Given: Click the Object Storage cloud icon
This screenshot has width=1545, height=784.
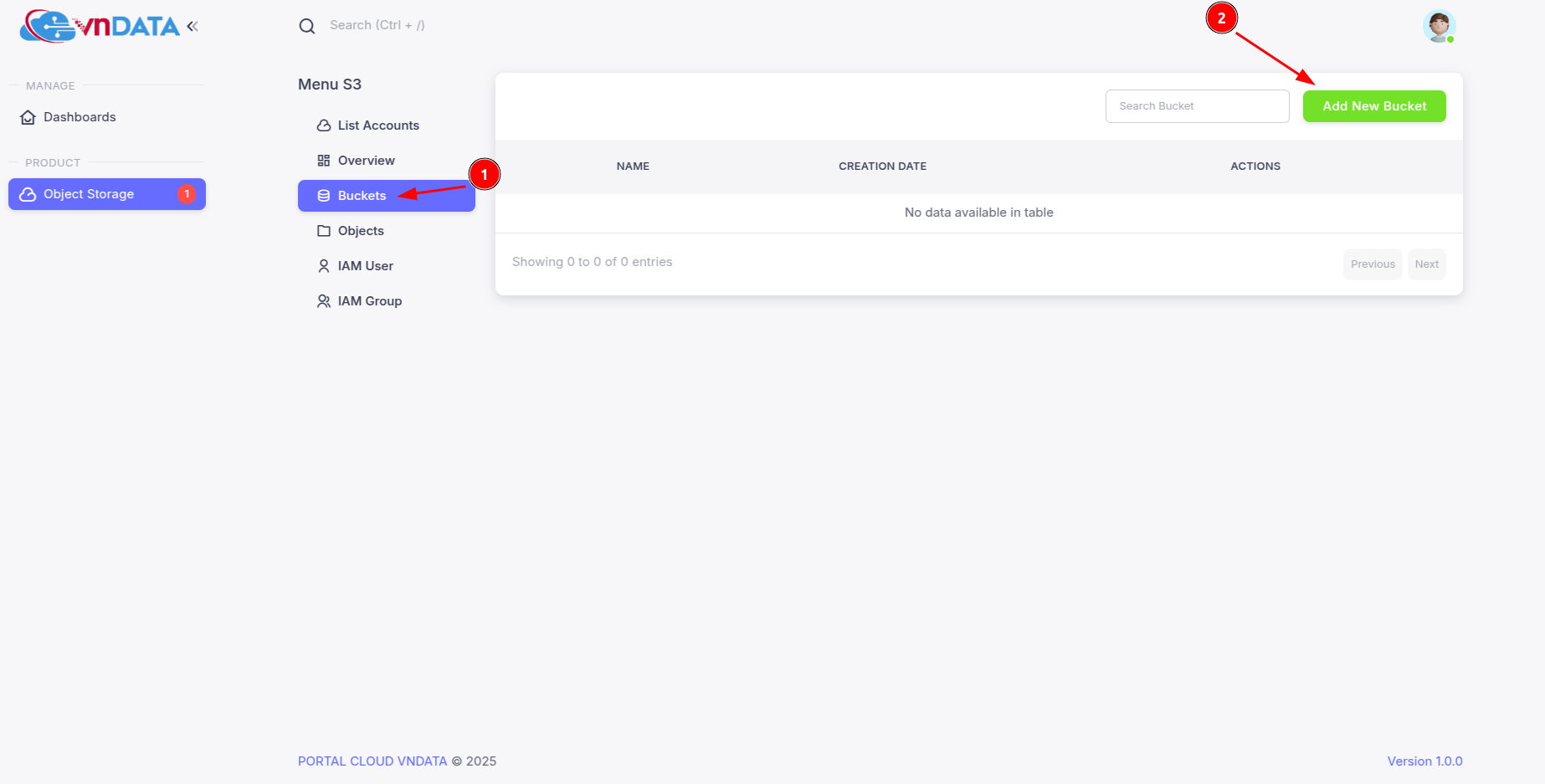Looking at the screenshot, I should 28,194.
